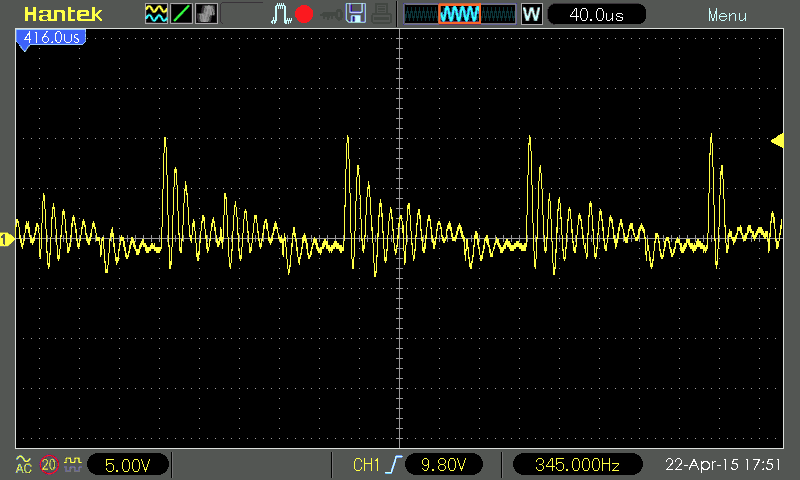The image size is (800, 480).
Task: Click the square-wave probe icon
Action: tap(73, 464)
